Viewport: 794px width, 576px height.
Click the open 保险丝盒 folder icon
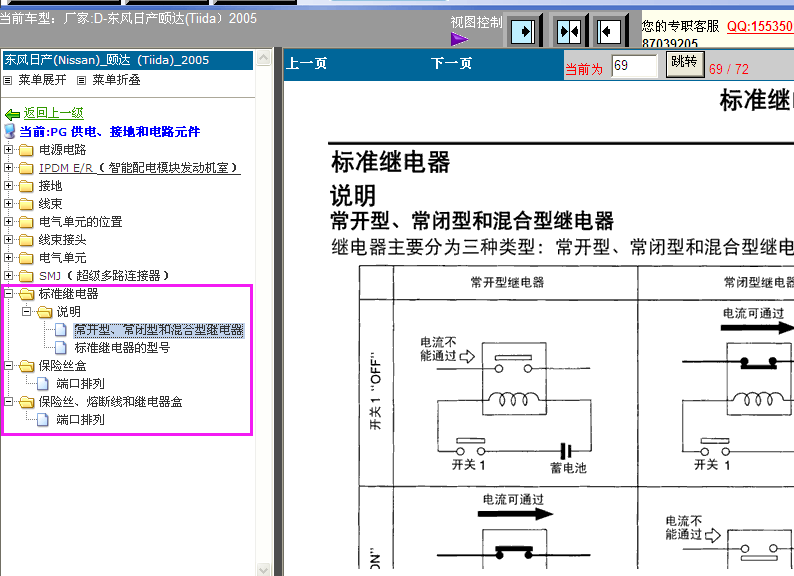[x=26, y=366]
